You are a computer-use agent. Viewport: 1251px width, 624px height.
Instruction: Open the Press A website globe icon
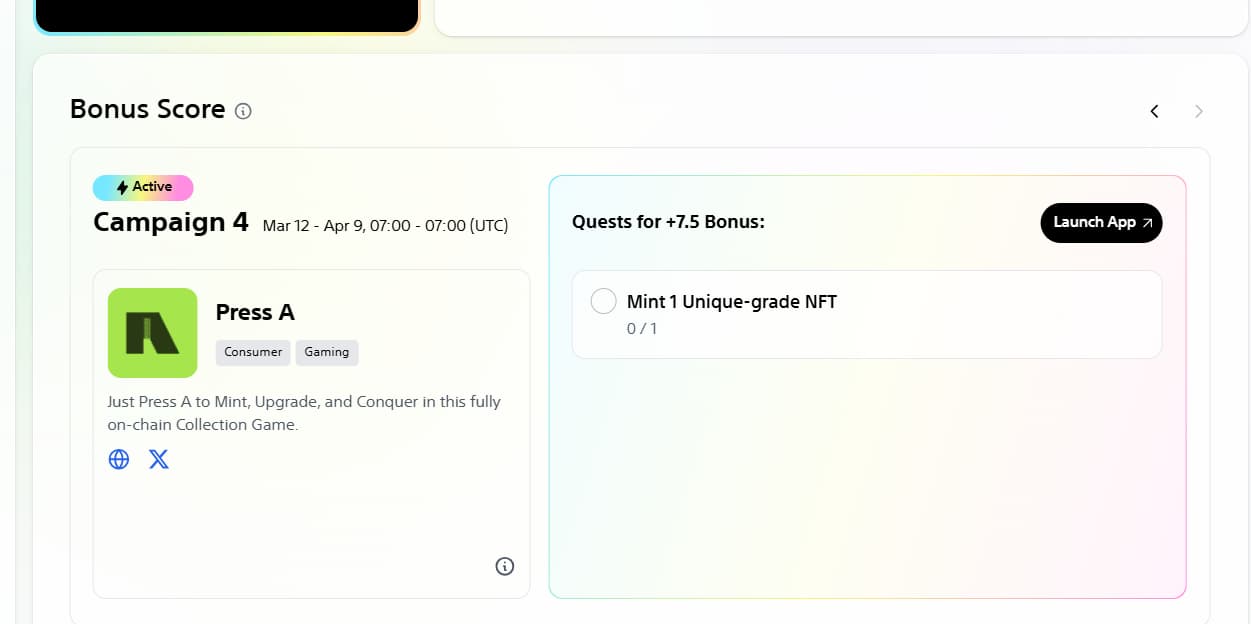click(x=119, y=459)
